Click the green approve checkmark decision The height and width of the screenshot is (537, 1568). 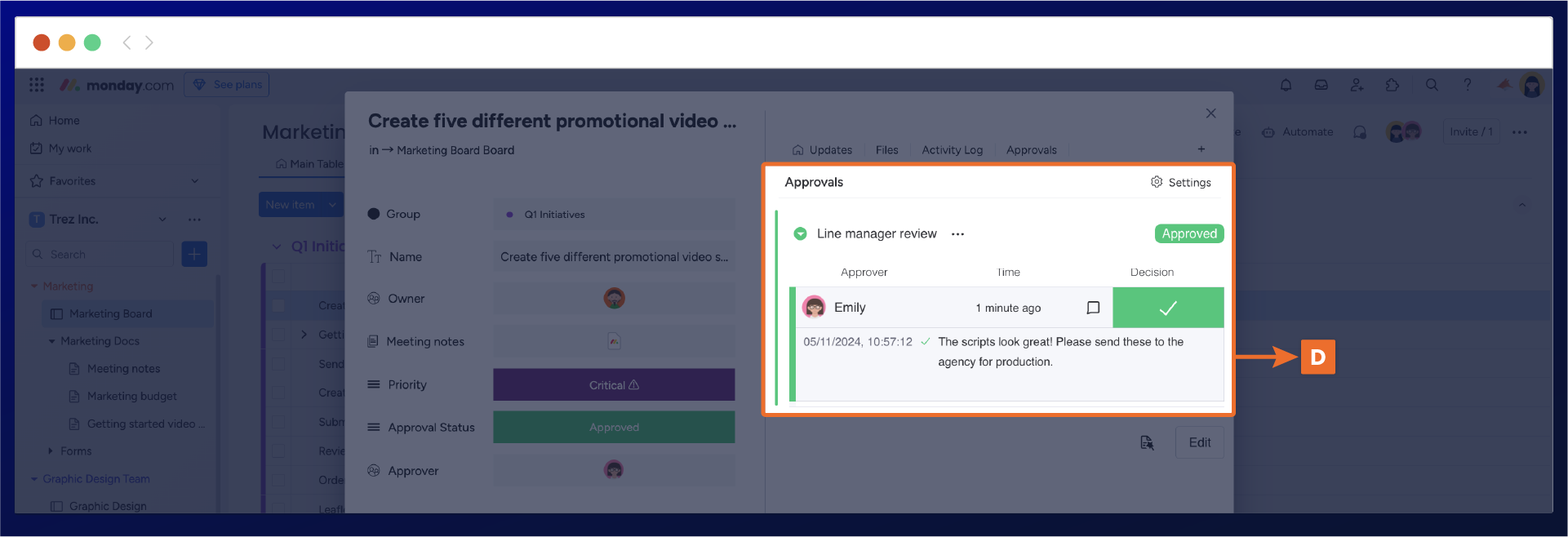tap(1168, 308)
